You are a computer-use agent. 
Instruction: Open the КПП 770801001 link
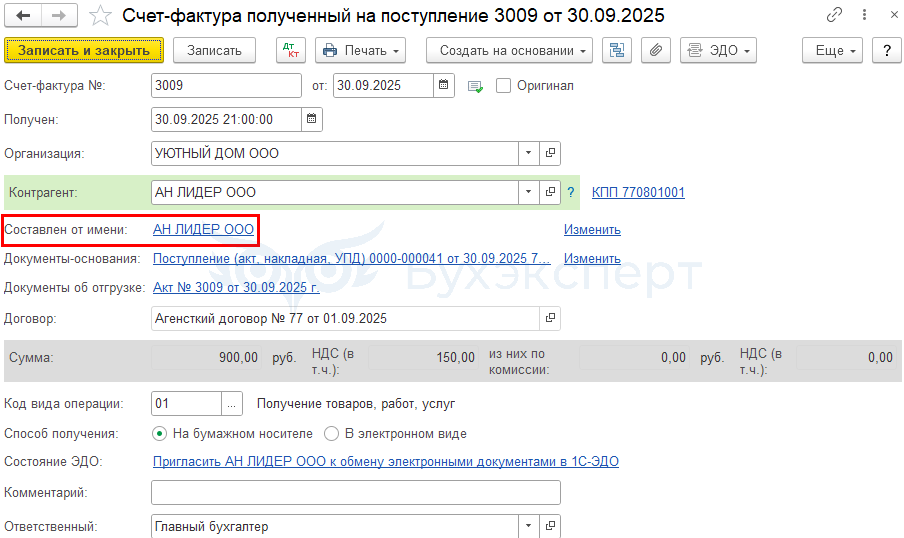point(638,193)
